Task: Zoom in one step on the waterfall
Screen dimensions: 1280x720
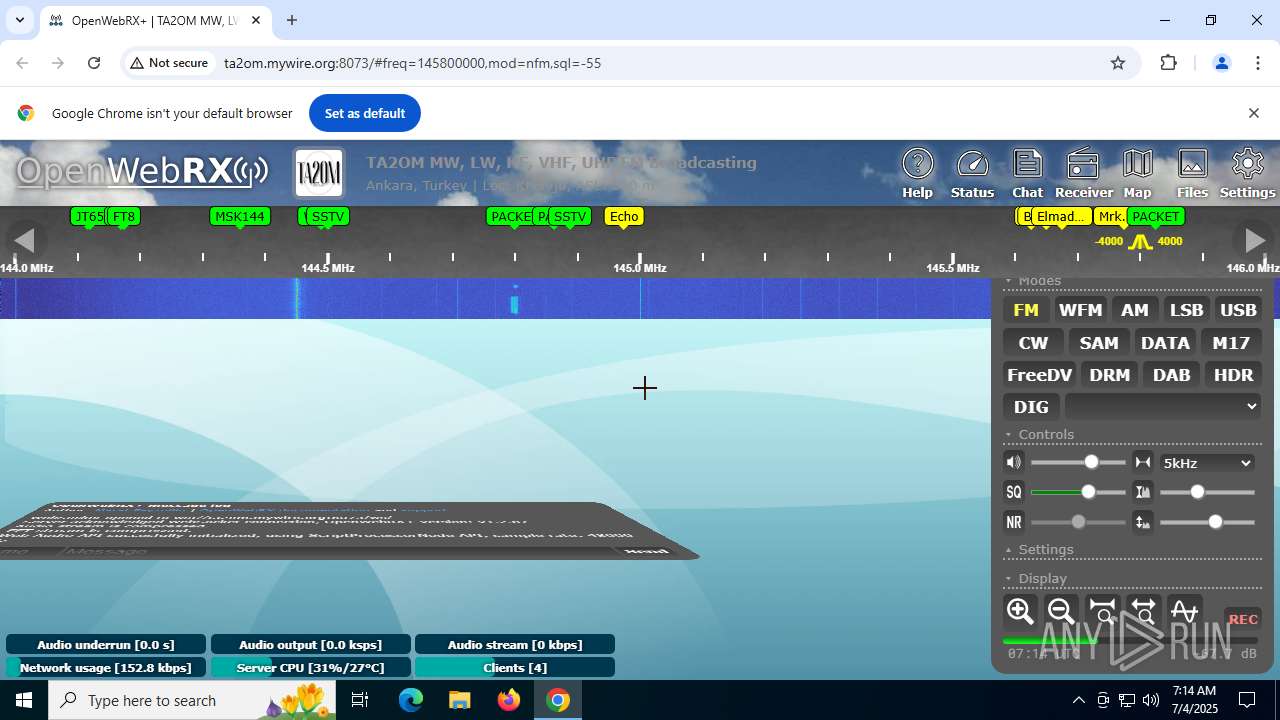Action: pyautogui.click(x=1020, y=611)
